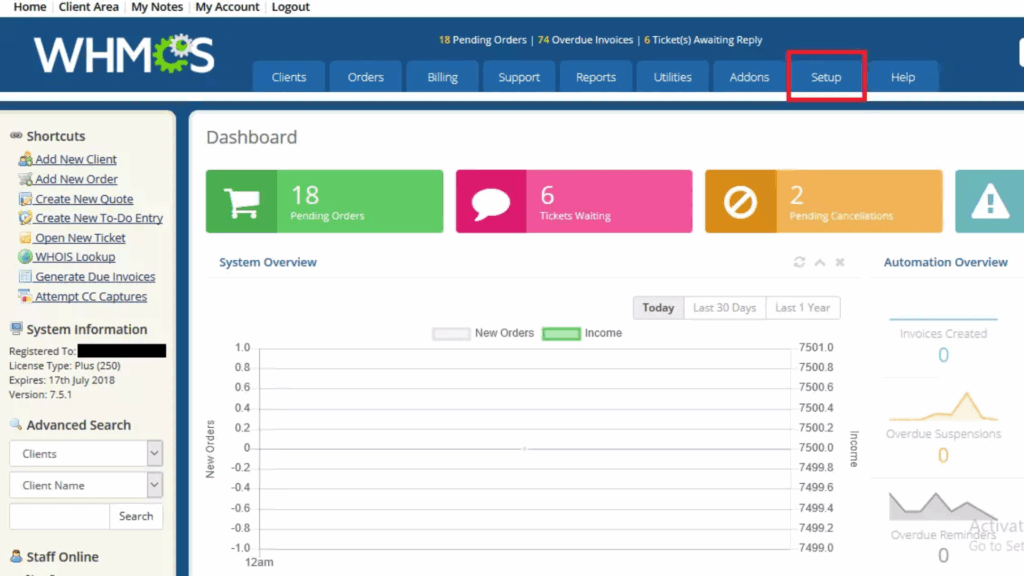Collapse the System Overview widget with chevron

click(820, 262)
